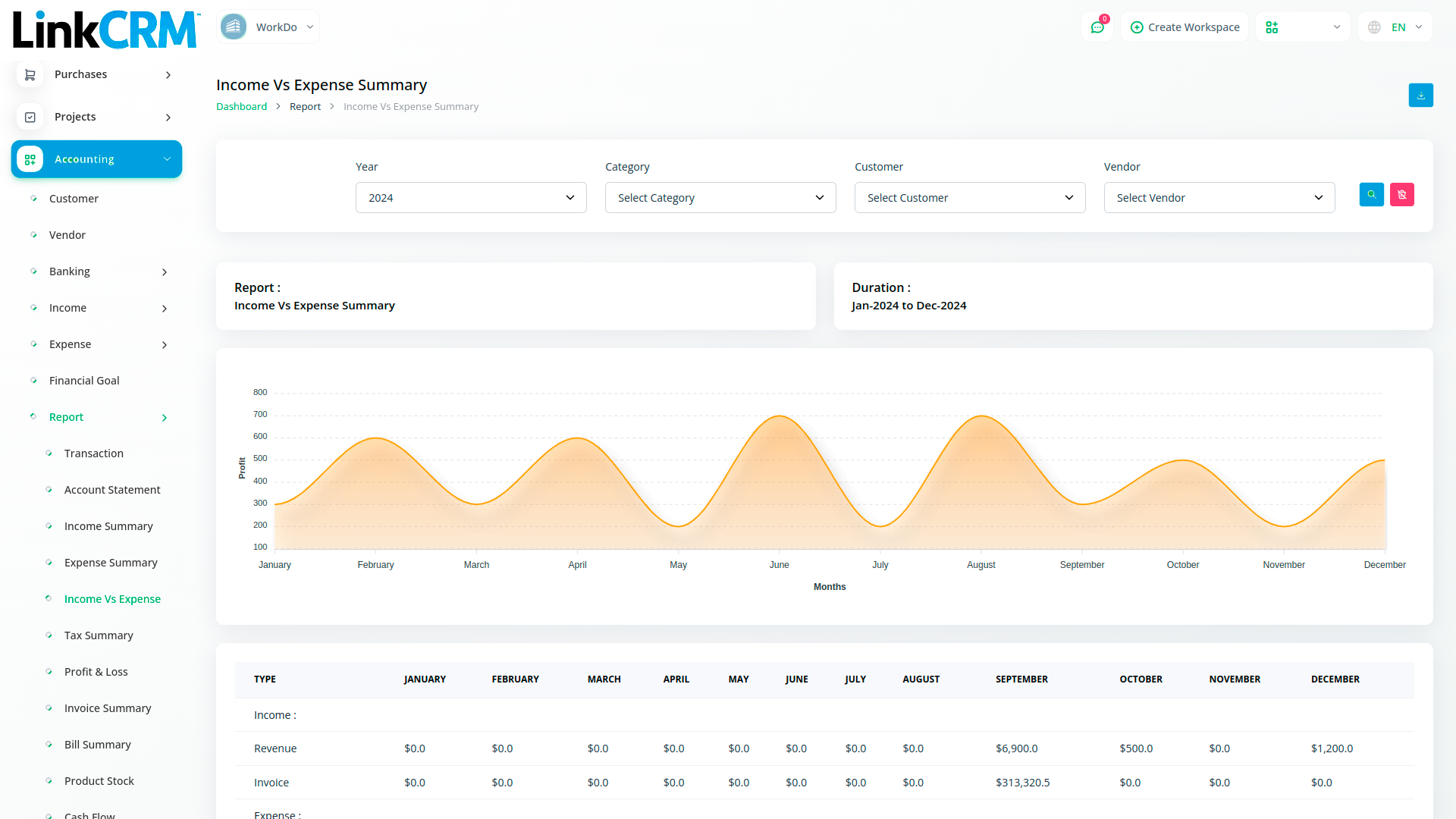Open the Select Category dropdown

click(x=720, y=198)
